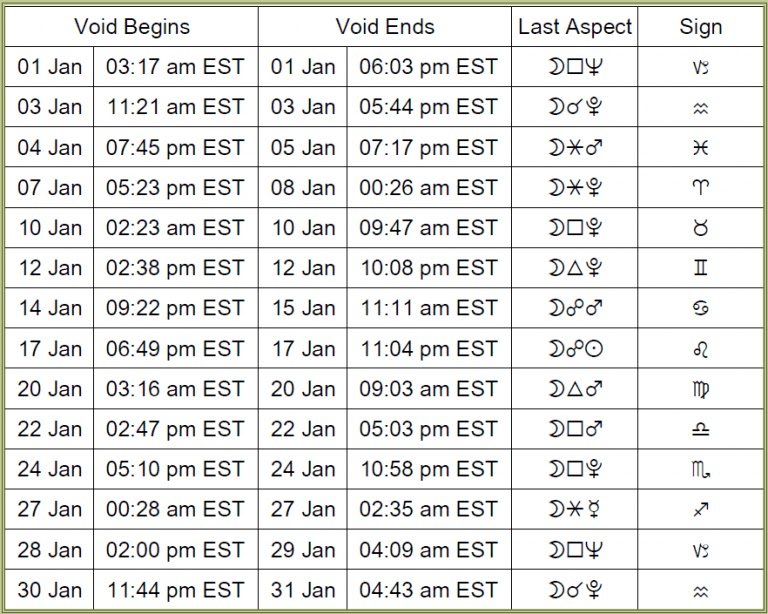The width and height of the screenshot is (768, 614).
Task: Click the Leo sign glyph
Action: click(x=700, y=349)
